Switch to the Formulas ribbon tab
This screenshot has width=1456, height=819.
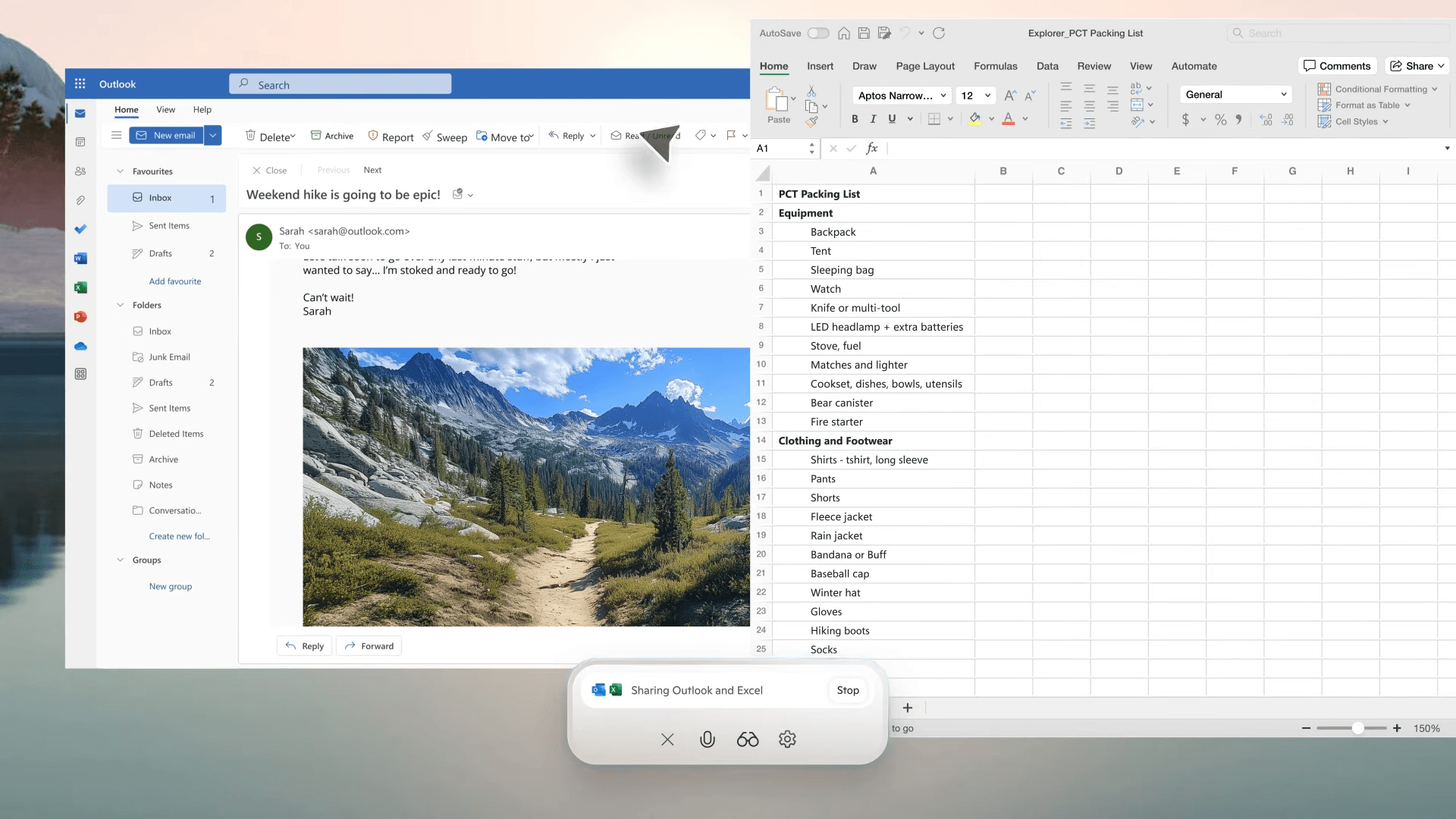[996, 66]
